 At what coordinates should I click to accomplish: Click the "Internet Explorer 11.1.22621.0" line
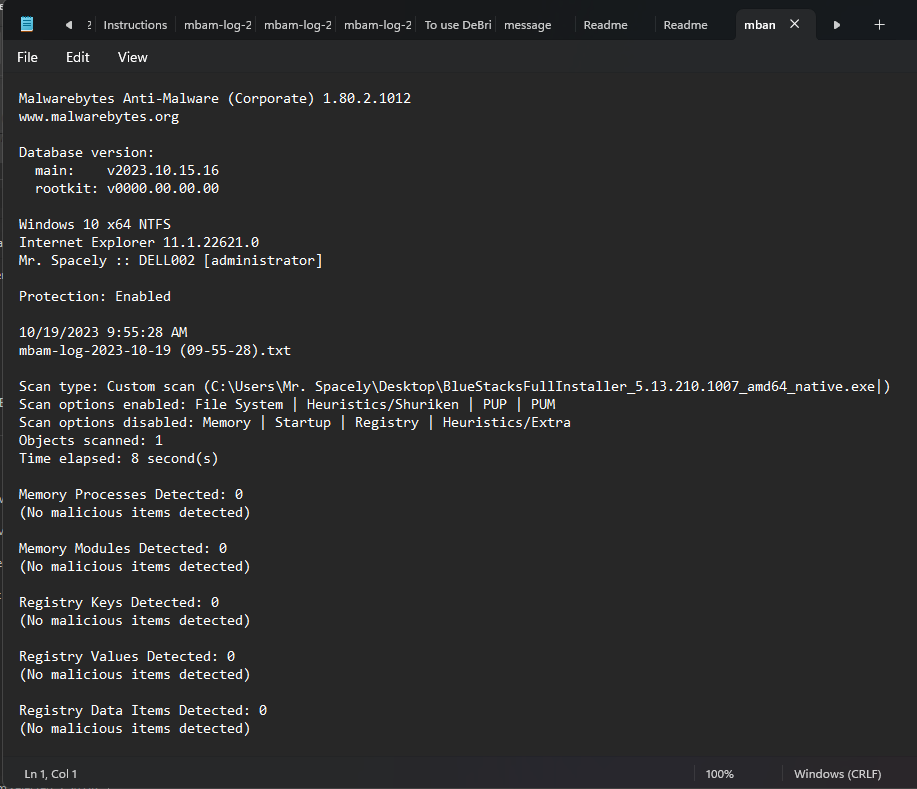[x=139, y=242]
